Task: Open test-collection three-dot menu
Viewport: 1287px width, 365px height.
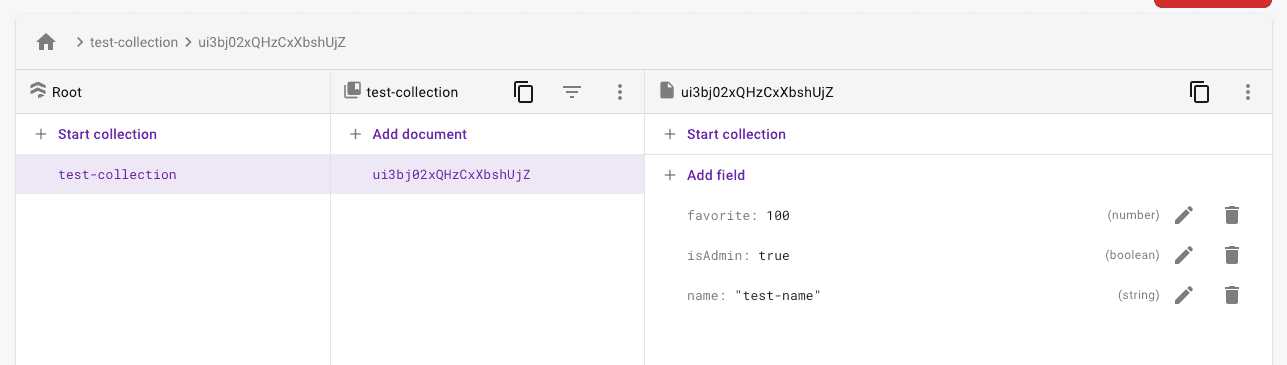Action: coord(620,92)
